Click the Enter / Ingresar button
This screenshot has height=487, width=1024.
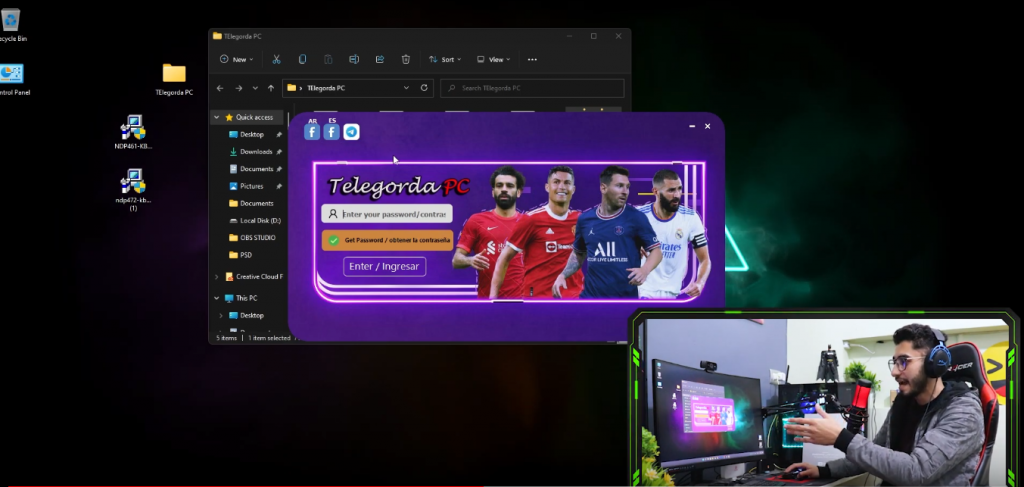point(385,266)
